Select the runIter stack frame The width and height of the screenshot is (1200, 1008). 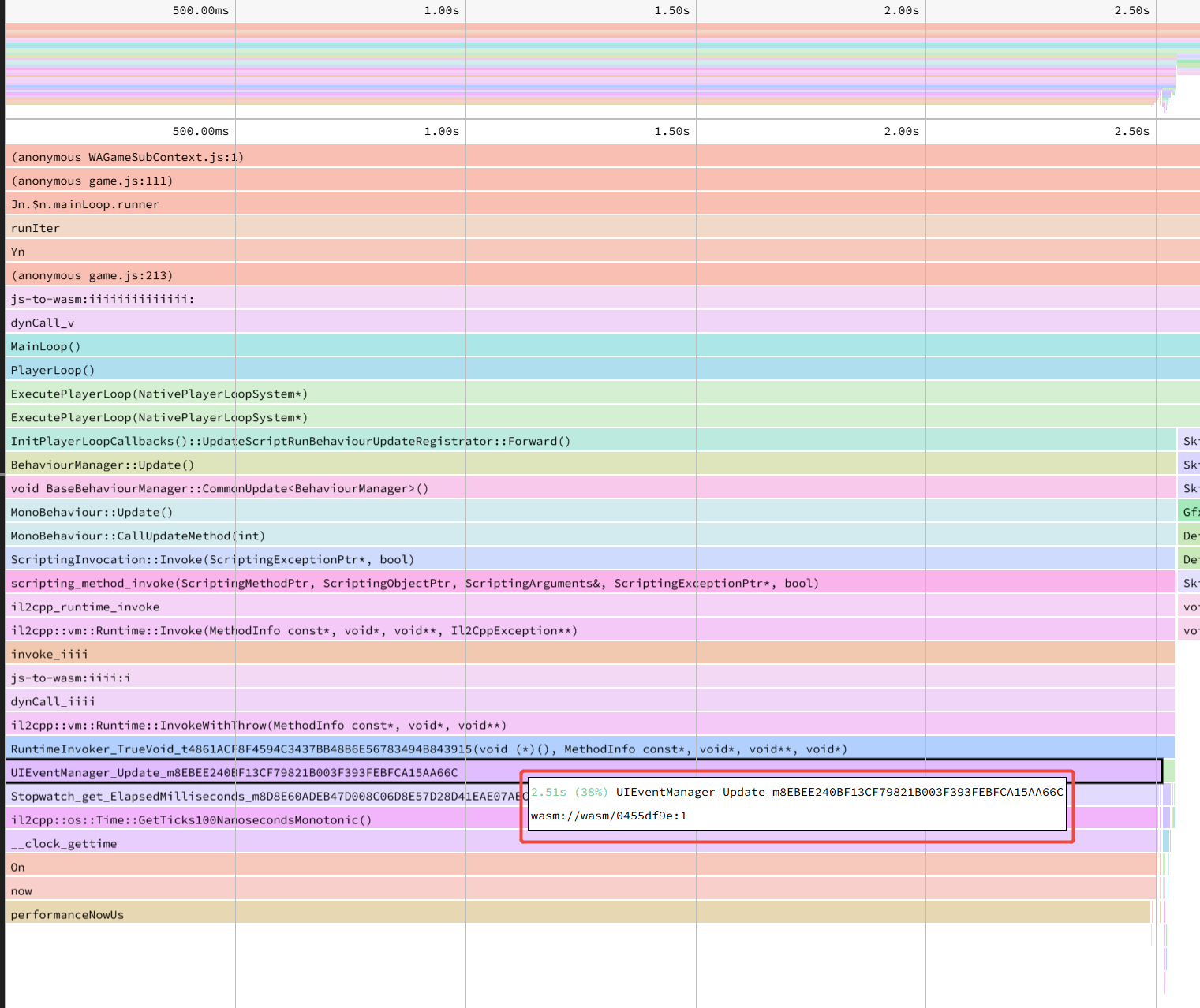[x=603, y=228]
